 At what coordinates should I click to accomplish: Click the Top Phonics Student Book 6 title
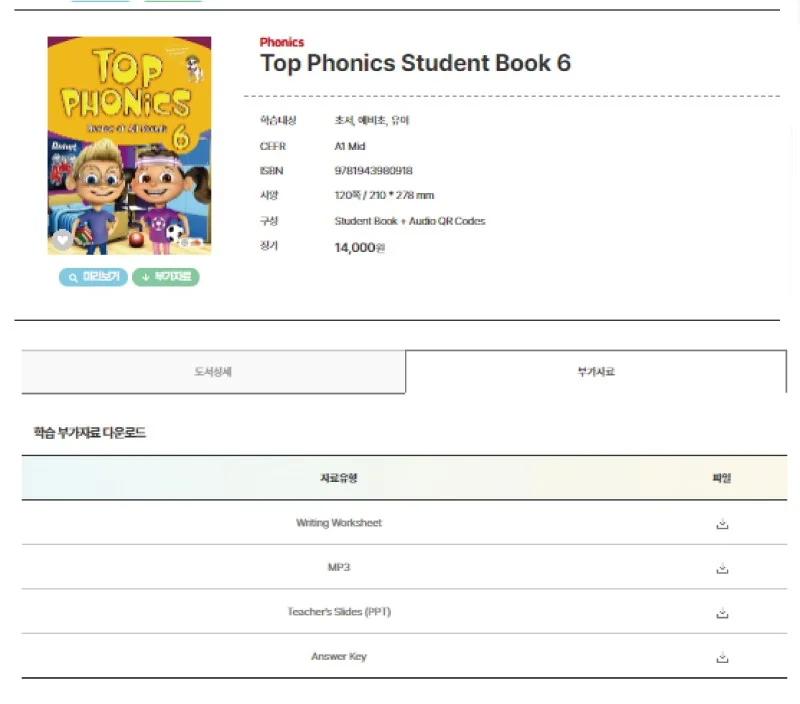point(416,63)
